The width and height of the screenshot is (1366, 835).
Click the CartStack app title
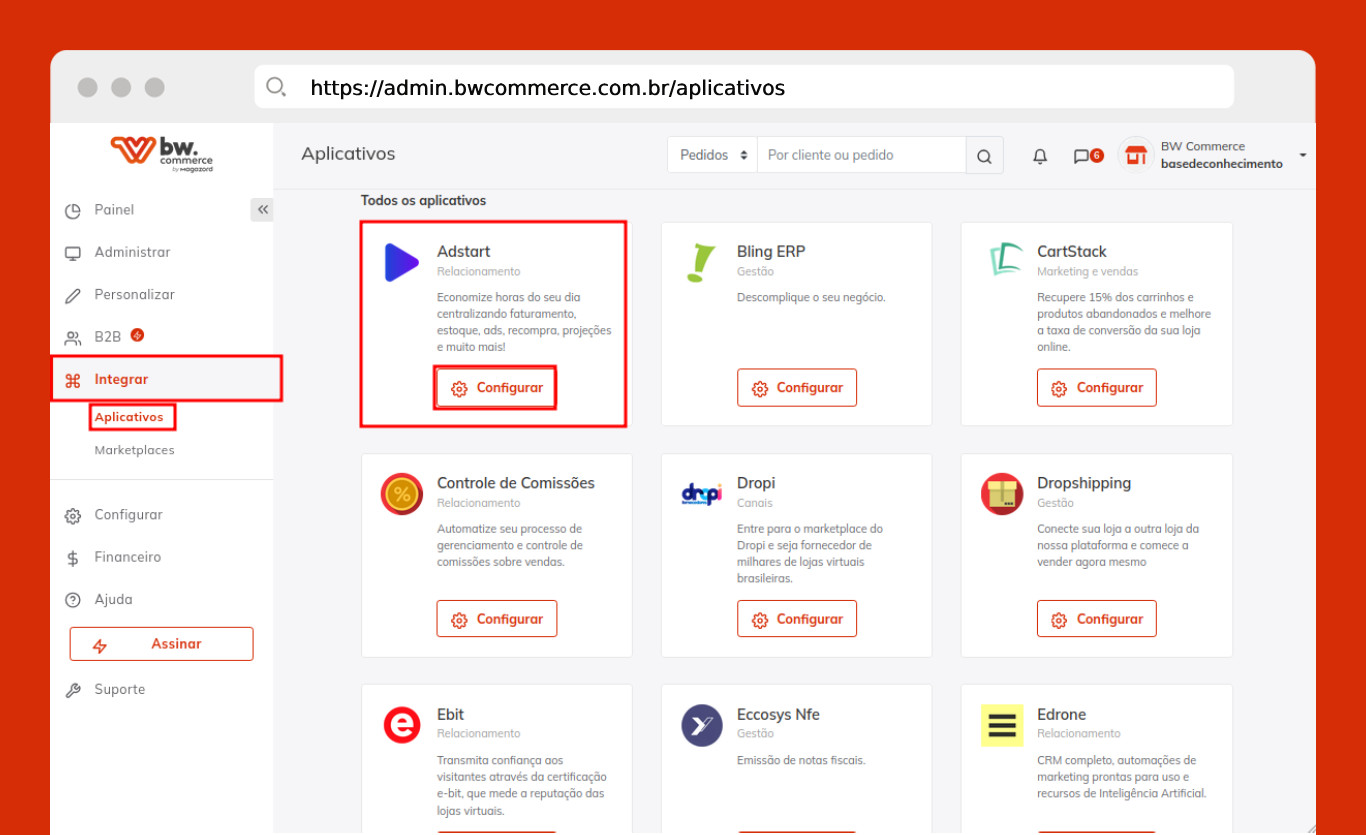point(1072,252)
